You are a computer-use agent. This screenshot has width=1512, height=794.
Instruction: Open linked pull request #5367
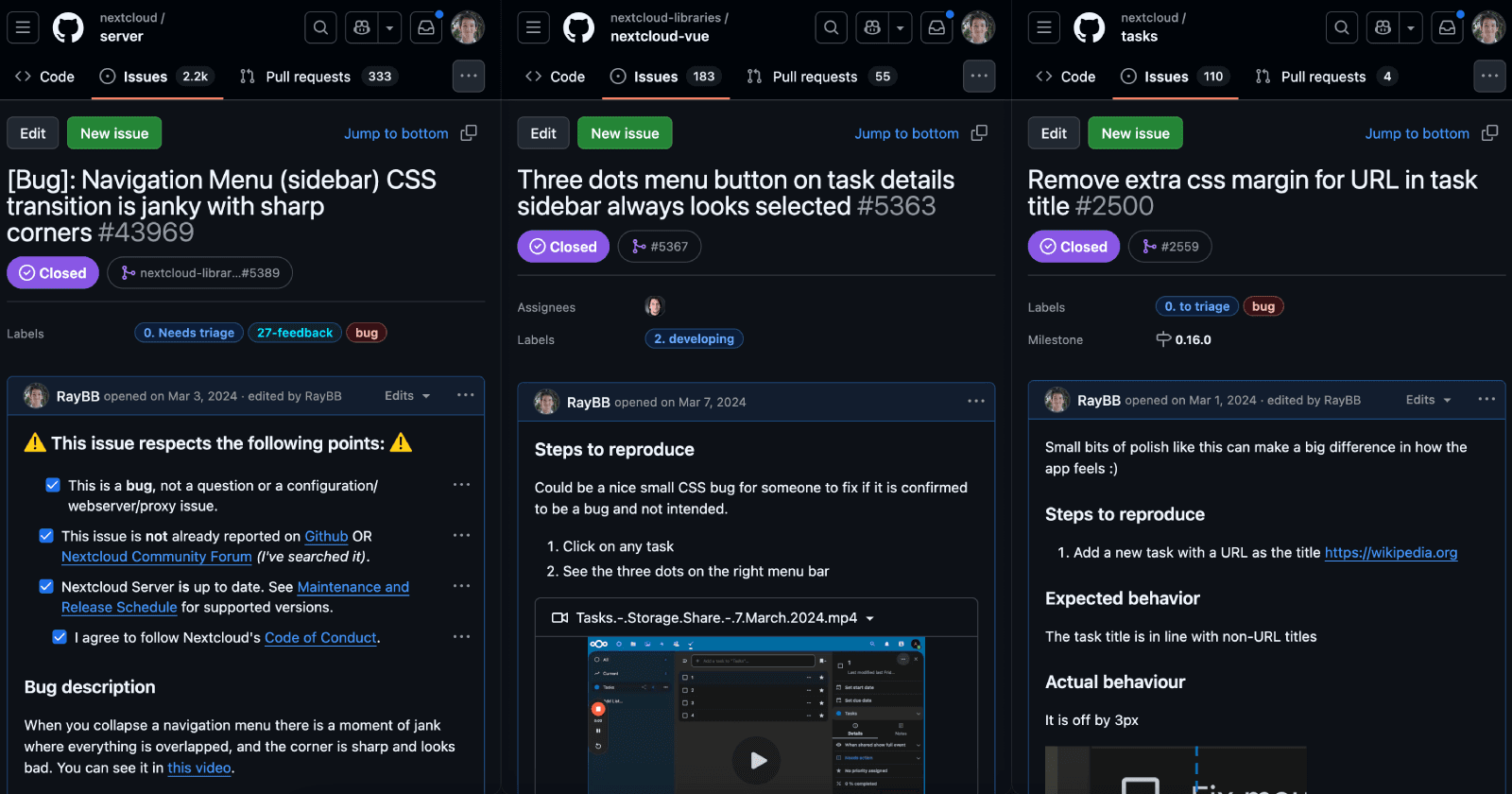click(x=660, y=246)
